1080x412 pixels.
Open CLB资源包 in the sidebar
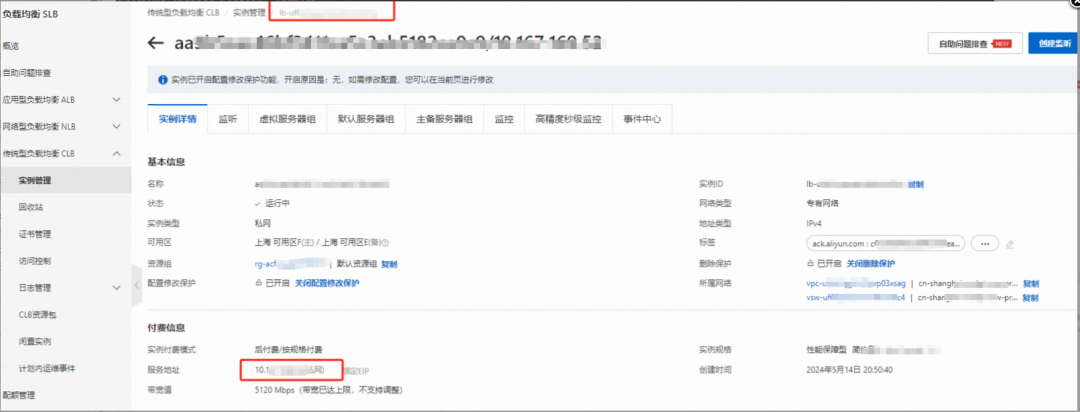click(38, 315)
